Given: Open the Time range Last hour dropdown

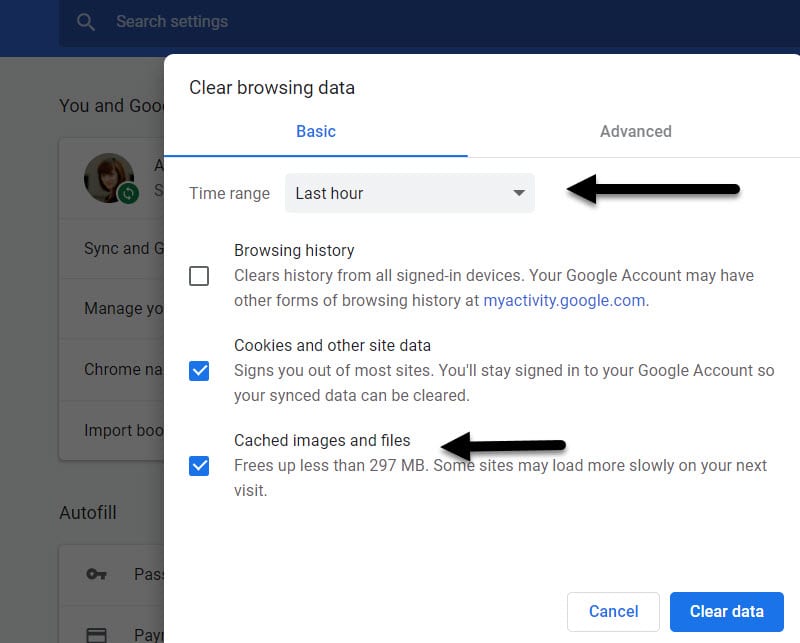Looking at the screenshot, I should 409,193.
